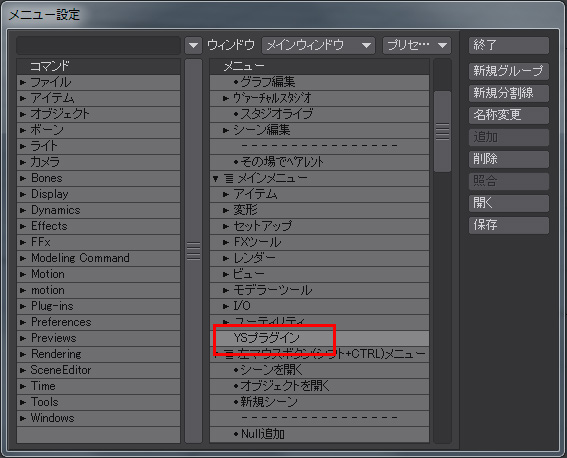Click 開く to load menu file

pos(508,203)
